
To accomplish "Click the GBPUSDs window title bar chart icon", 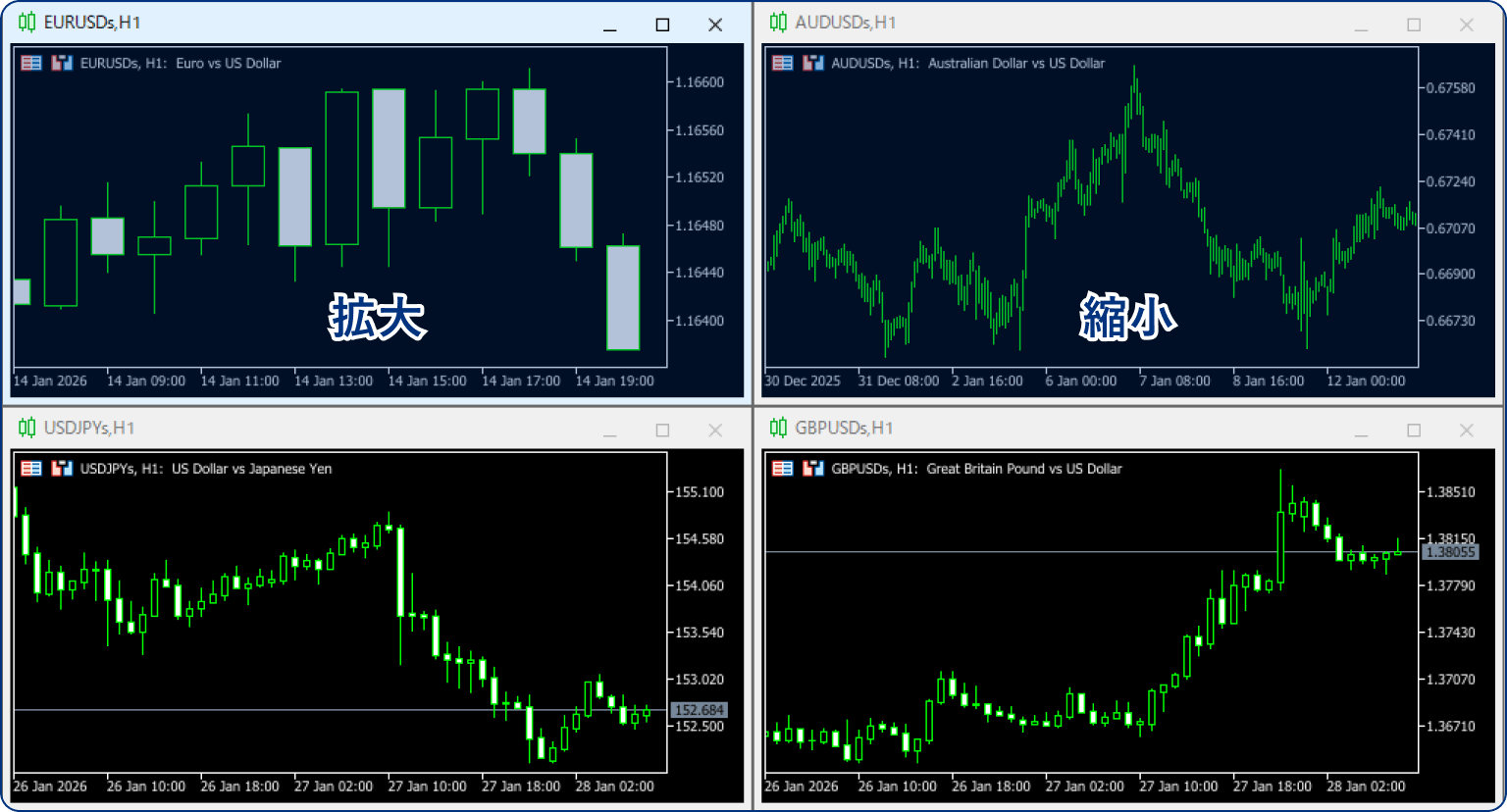I will (778, 428).
